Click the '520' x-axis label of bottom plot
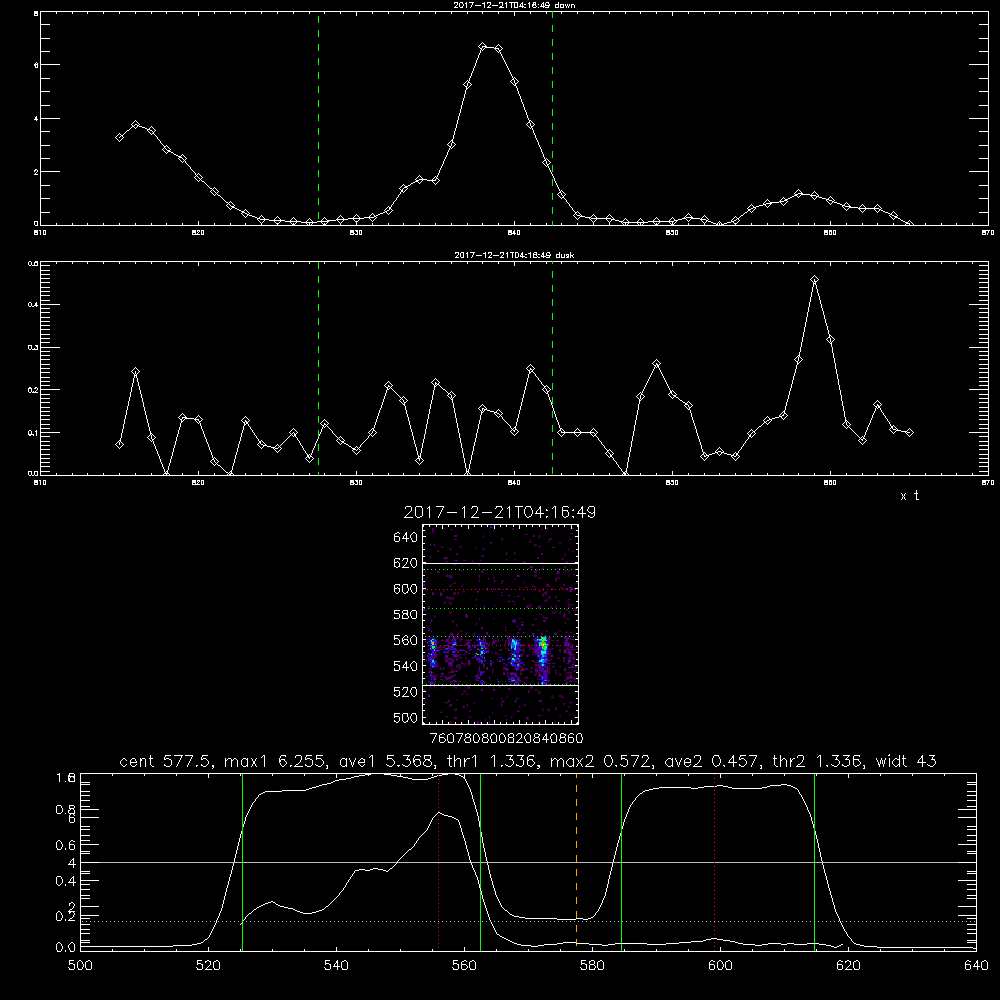This screenshot has width=1000, height=1000. (208, 966)
